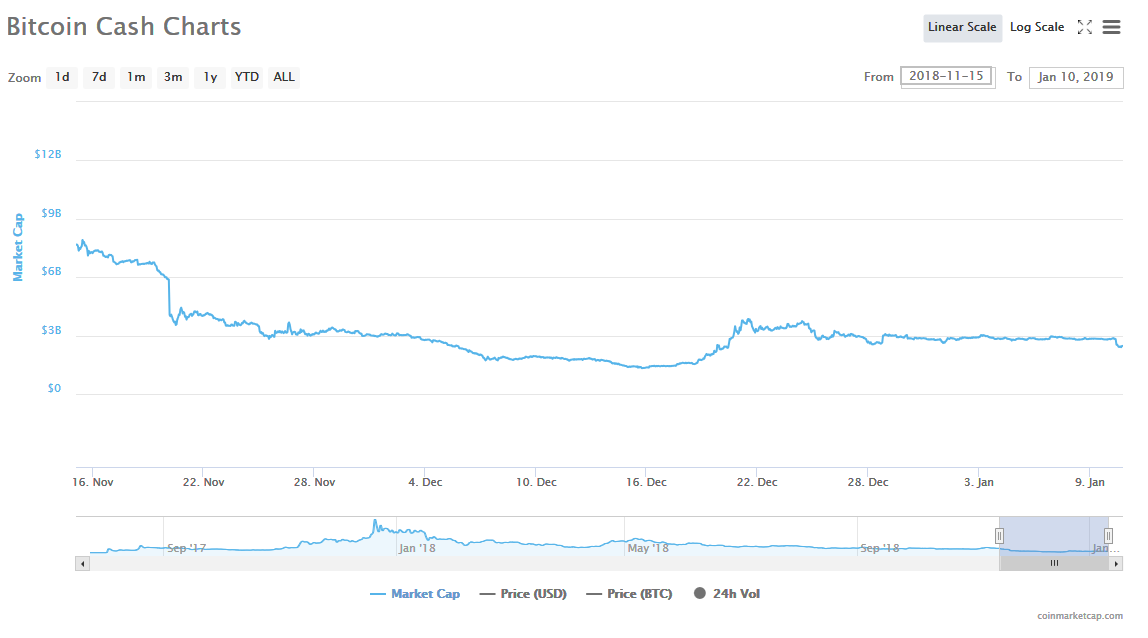Image resolution: width=1148 pixels, height=638 pixels.
Task: Toggle Price (USD) series in legend
Action: (x=523, y=594)
